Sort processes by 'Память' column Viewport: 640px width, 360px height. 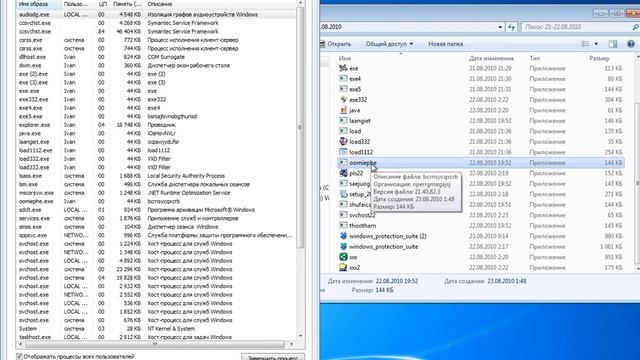127,4
